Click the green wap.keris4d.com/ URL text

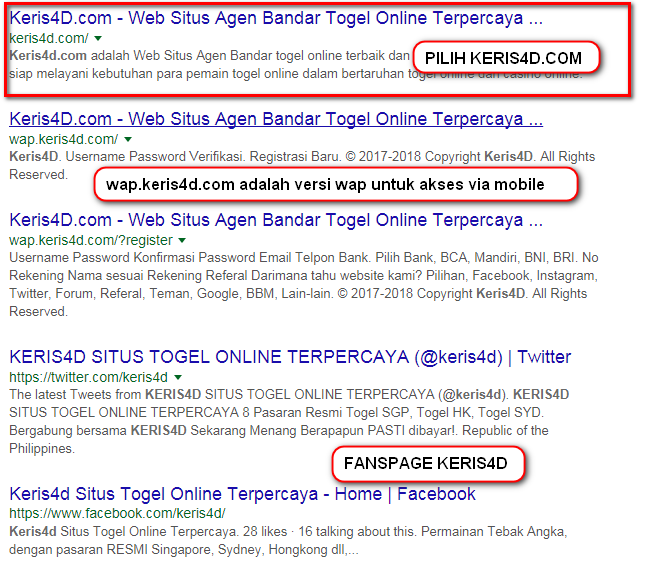click(64, 139)
